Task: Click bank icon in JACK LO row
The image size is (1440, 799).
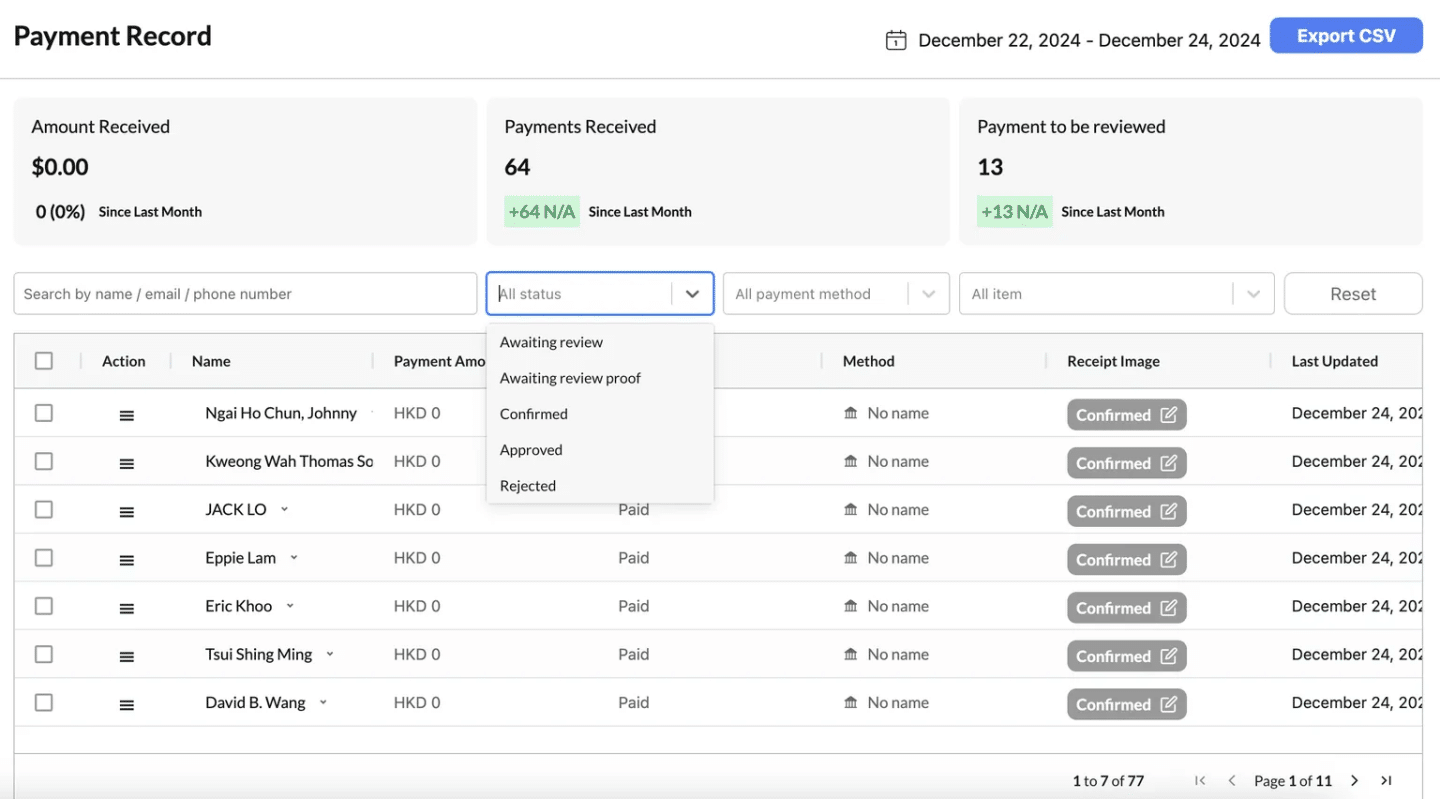Action: (x=851, y=509)
